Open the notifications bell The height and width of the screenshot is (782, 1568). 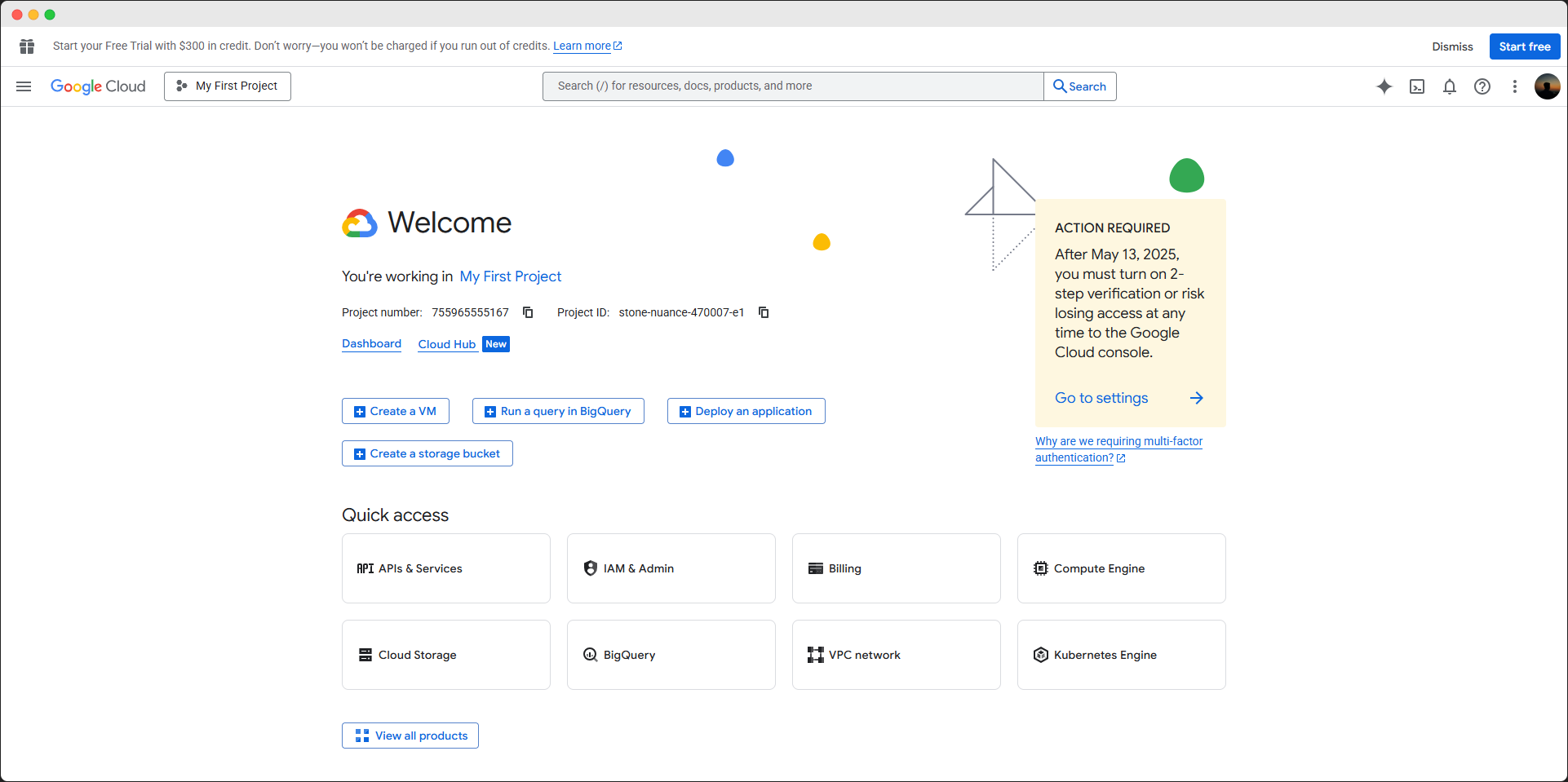(x=1450, y=86)
